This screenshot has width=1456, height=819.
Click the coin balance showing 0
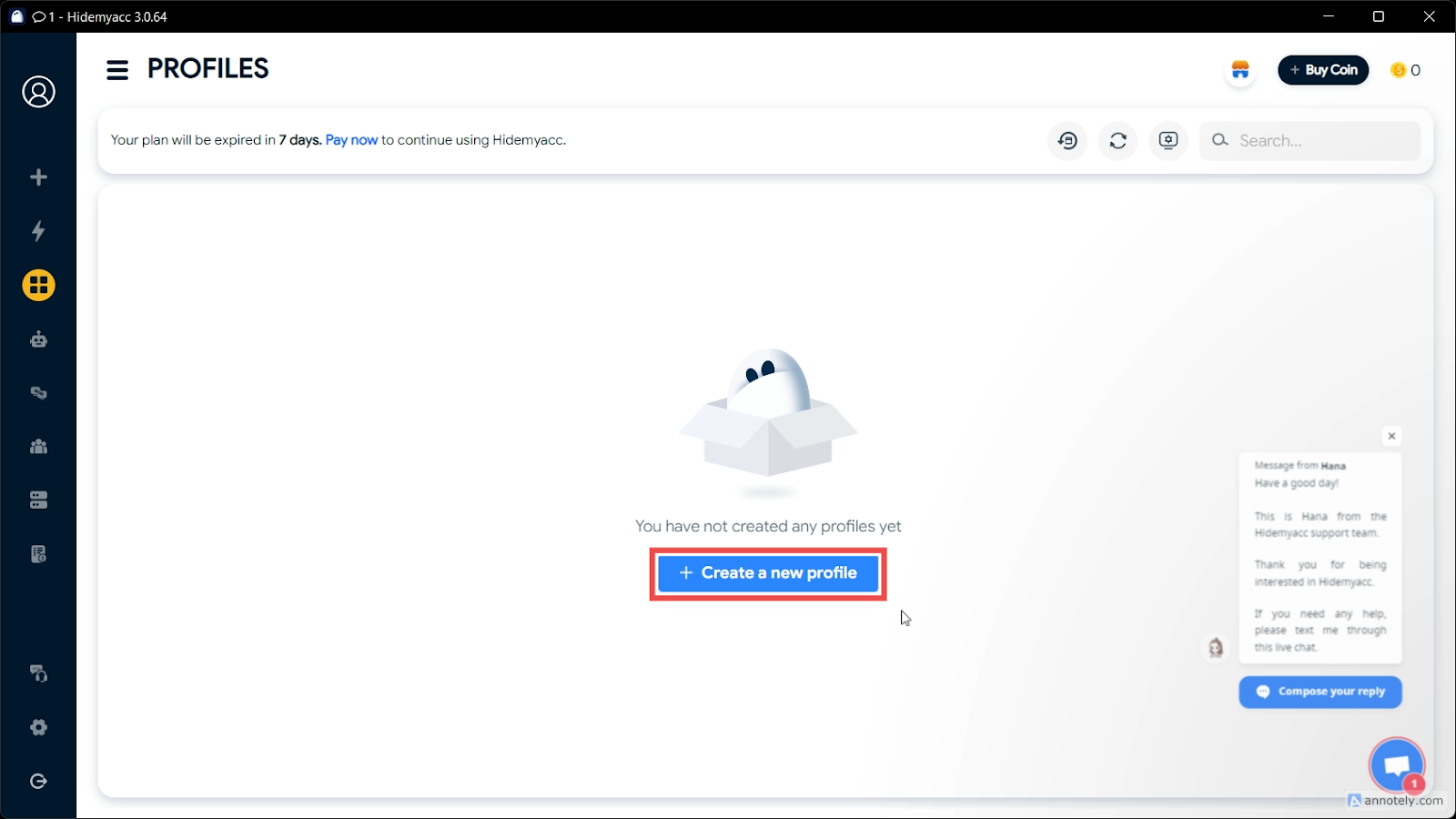click(1406, 70)
